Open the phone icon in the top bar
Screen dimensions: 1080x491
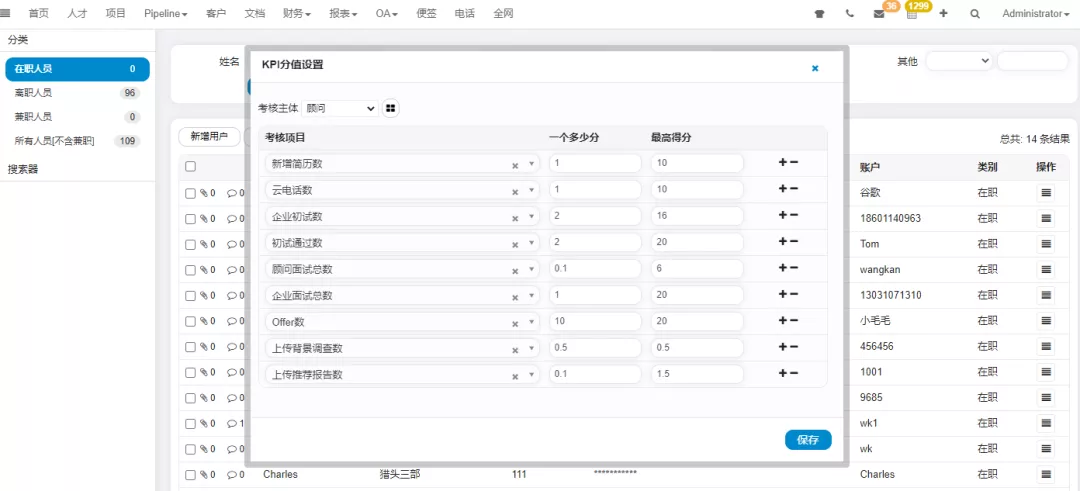click(x=850, y=14)
